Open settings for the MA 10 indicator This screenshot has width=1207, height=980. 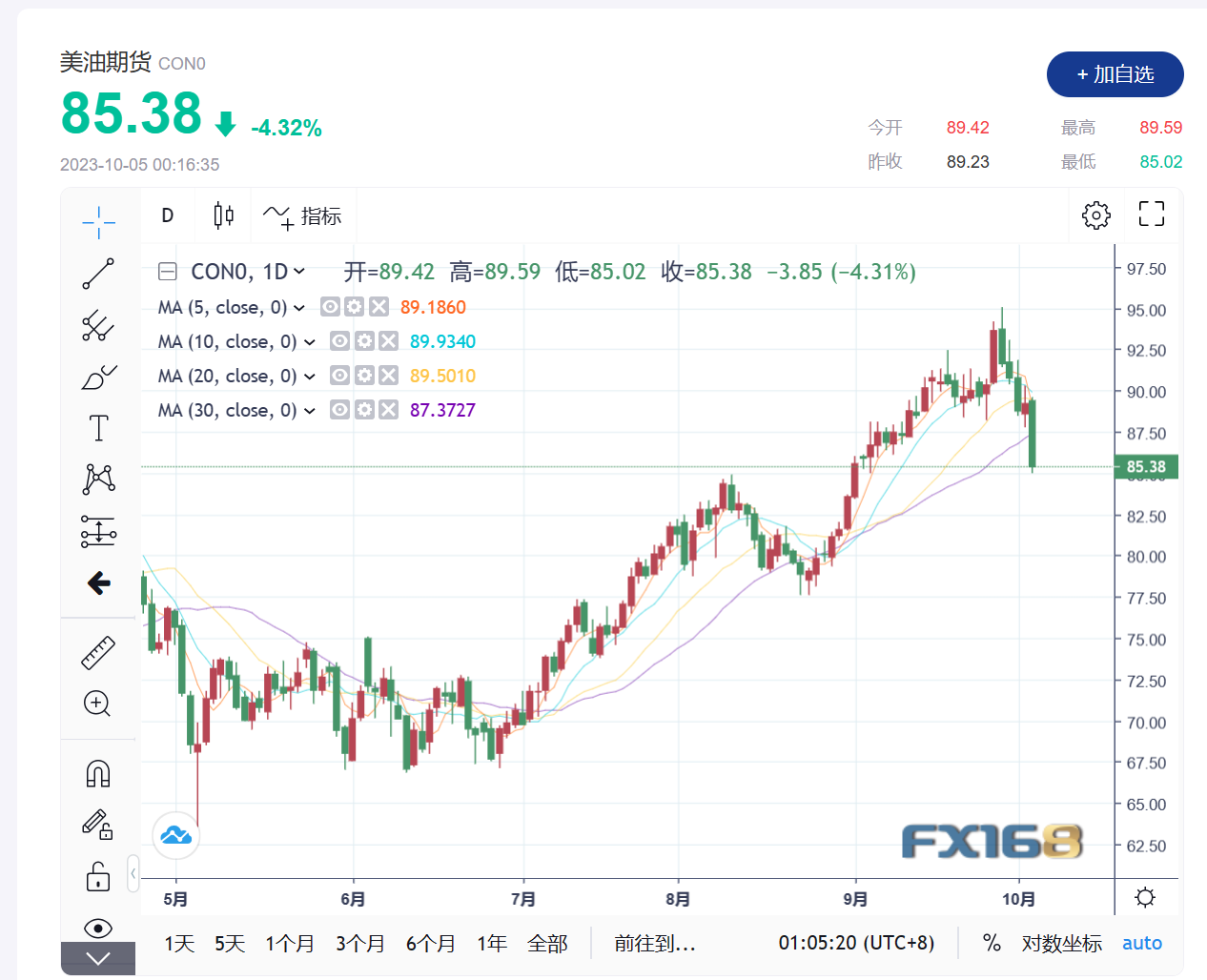(x=364, y=341)
